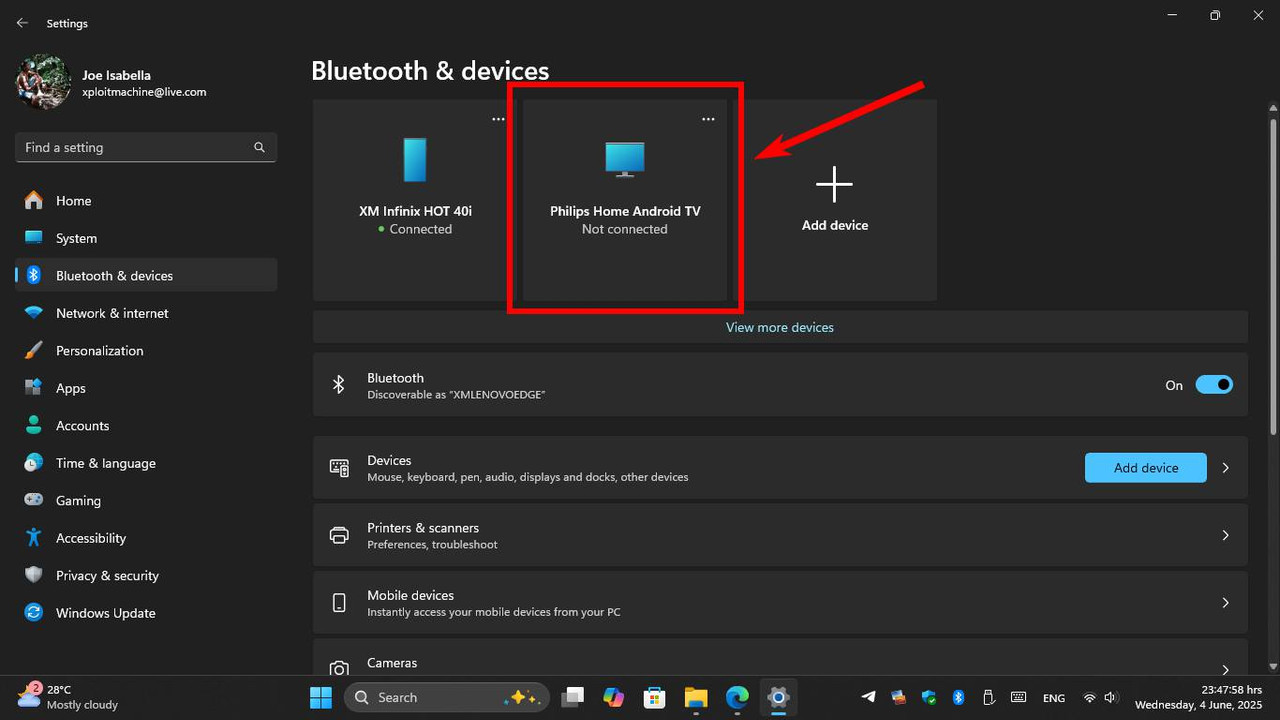1280x720 pixels.
Task: Click the Cameras camera icon
Action: point(339,668)
